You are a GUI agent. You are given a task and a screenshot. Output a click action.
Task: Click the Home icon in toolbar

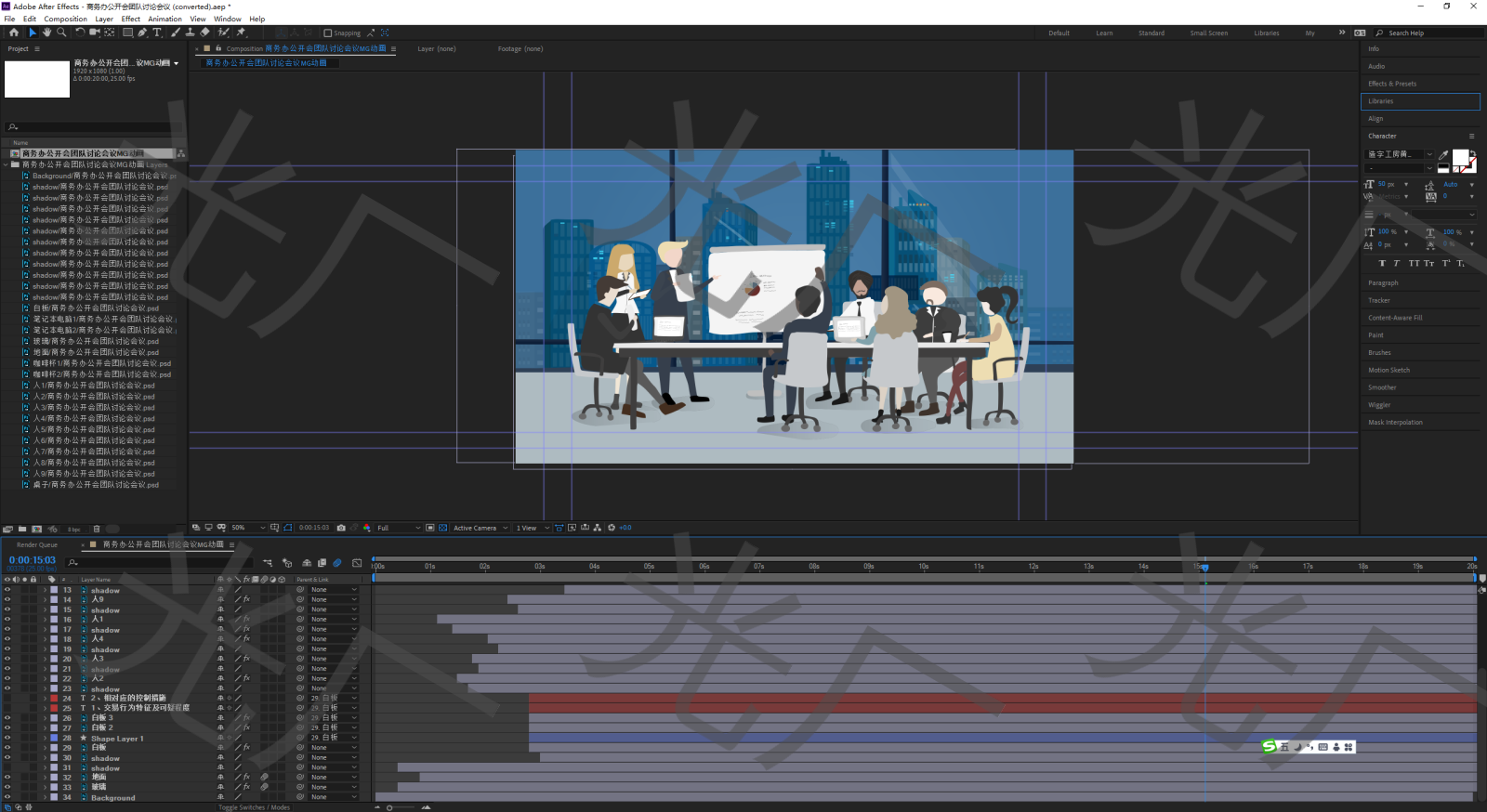(13, 33)
